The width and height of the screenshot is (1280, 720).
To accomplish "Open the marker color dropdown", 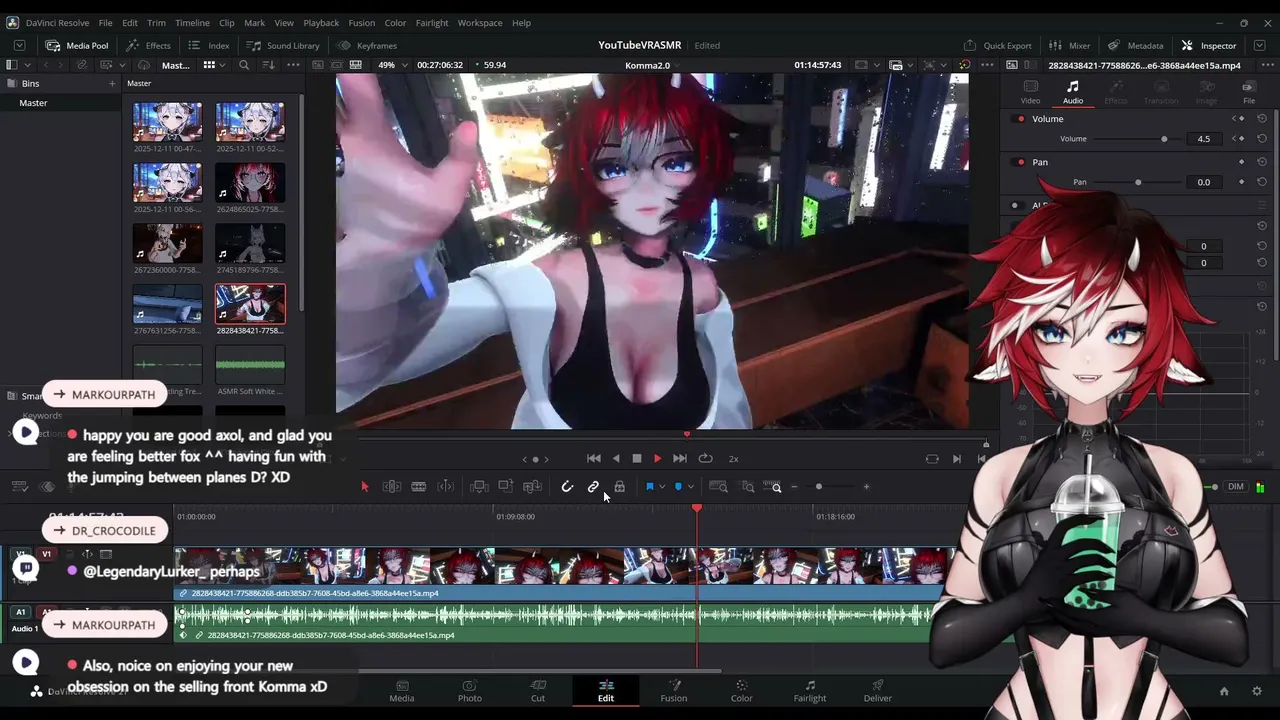I will pos(690,487).
